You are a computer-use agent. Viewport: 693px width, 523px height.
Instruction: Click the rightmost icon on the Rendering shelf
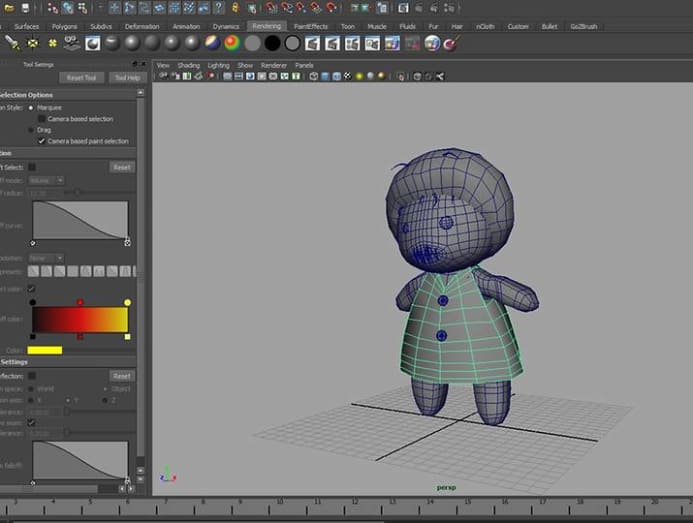(x=452, y=43)
